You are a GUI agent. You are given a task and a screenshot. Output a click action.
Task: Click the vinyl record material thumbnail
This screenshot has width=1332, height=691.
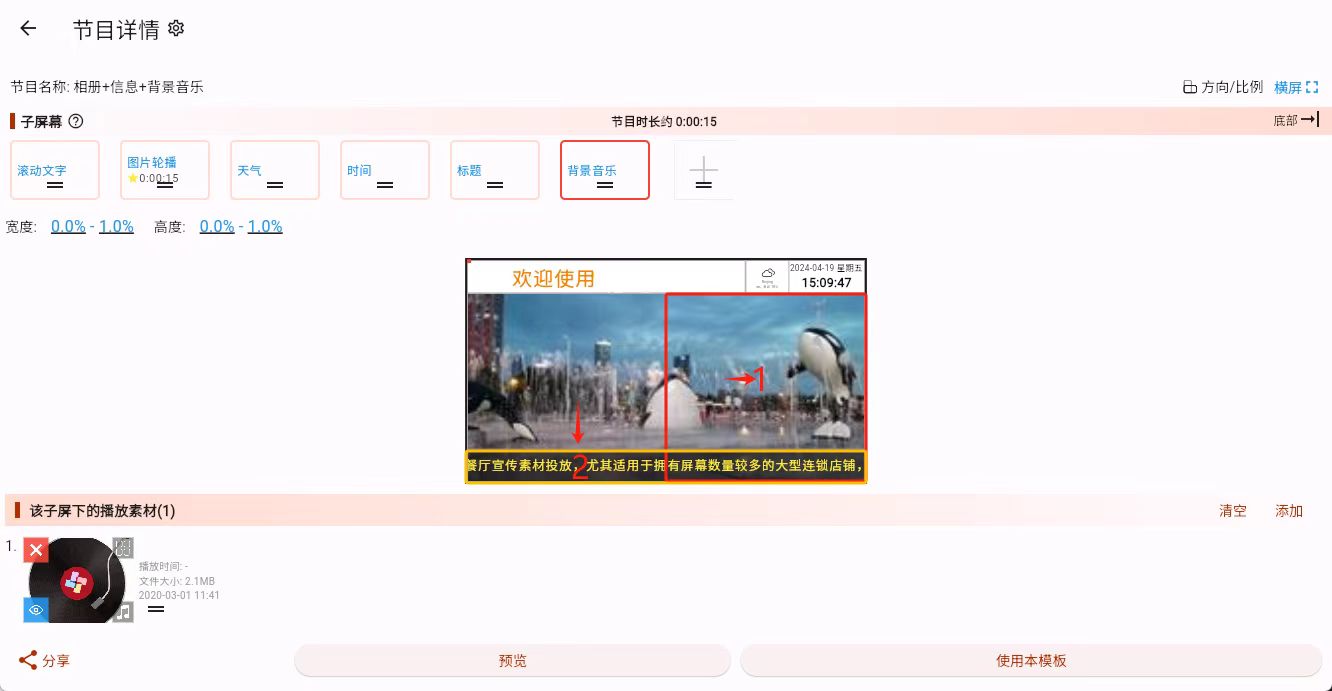78,580
